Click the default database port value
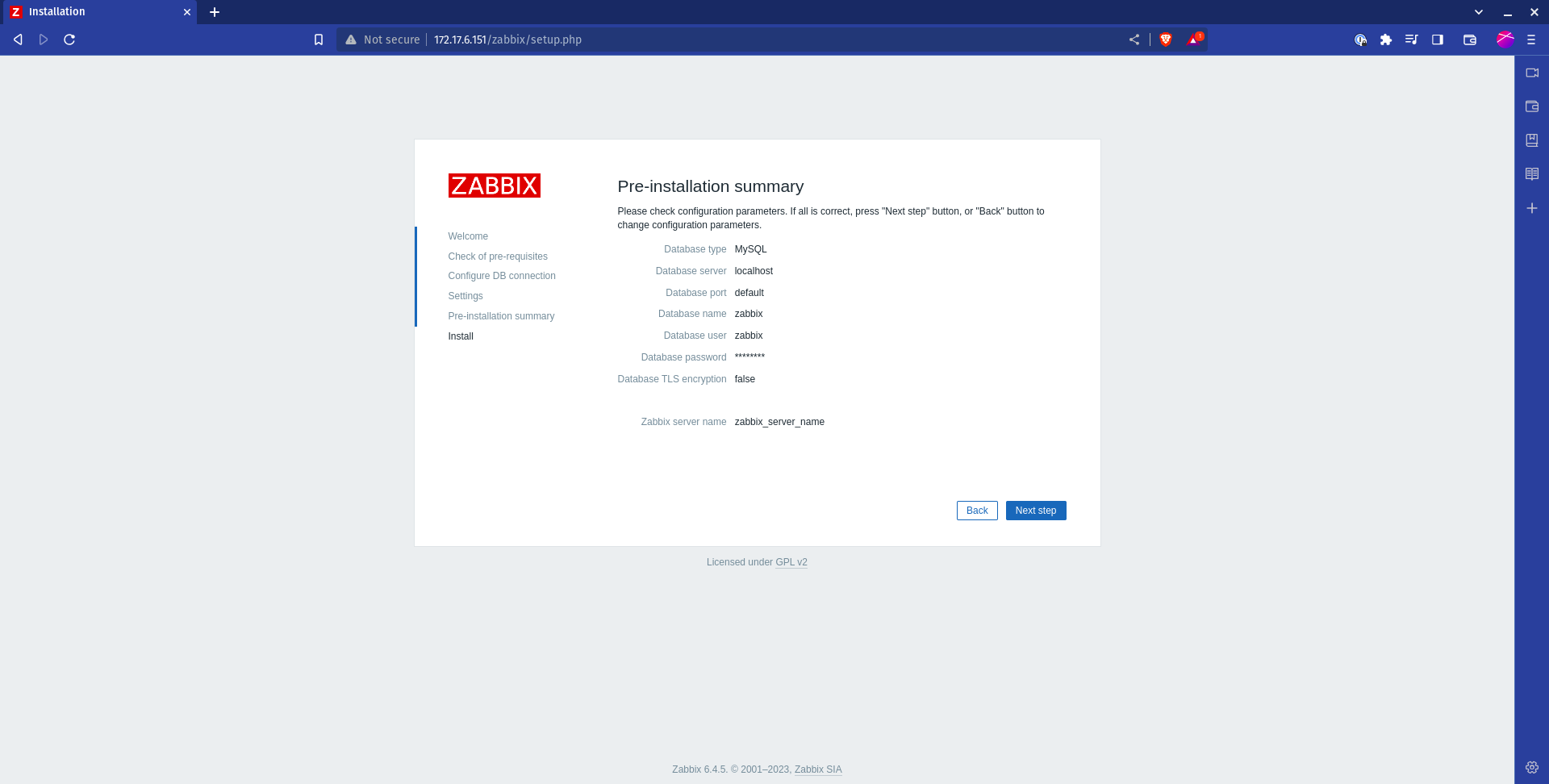 [749, 293]
